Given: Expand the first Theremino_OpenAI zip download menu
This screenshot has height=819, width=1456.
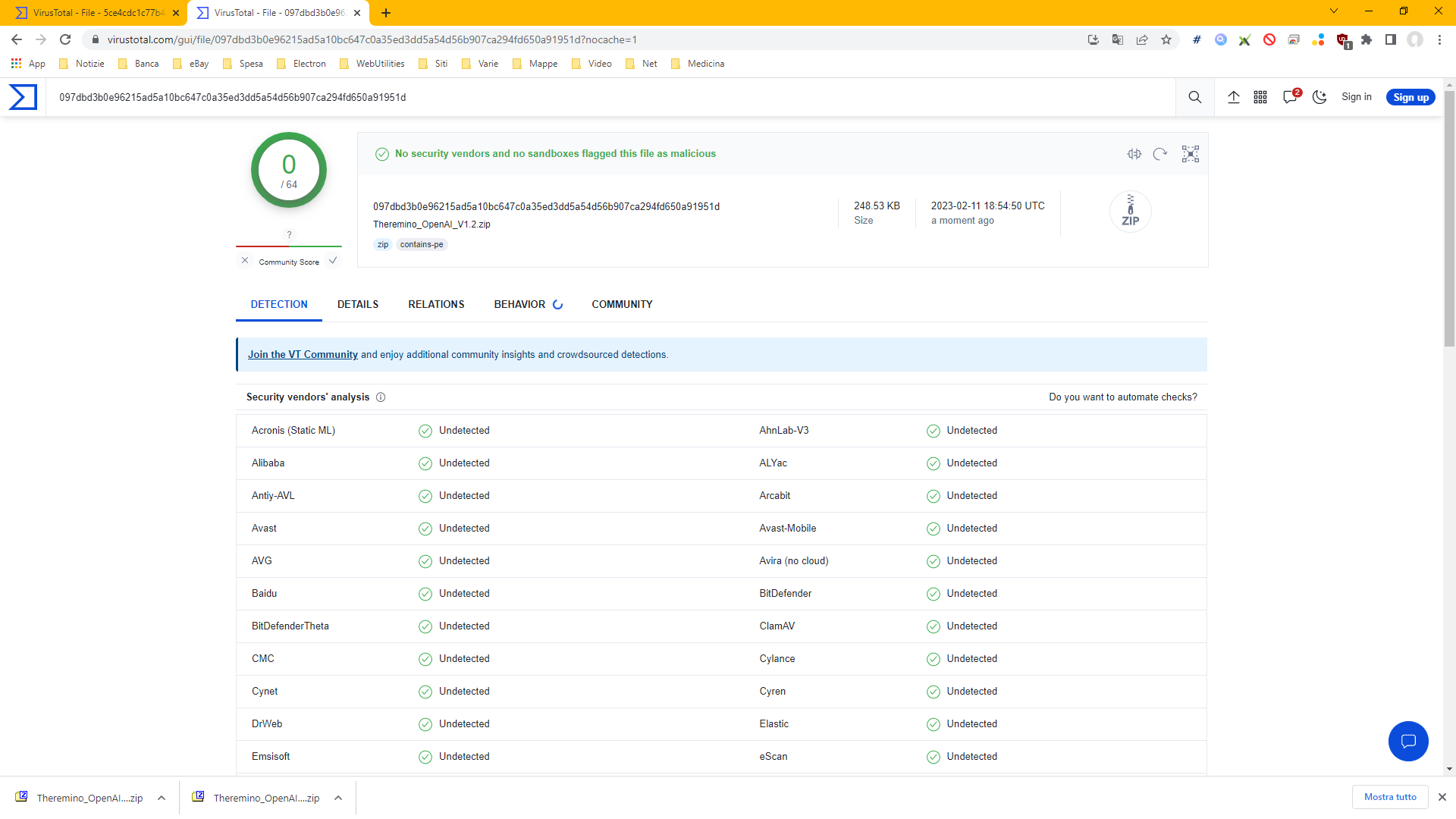Looking at the screenshot, I should pos(162,798).
